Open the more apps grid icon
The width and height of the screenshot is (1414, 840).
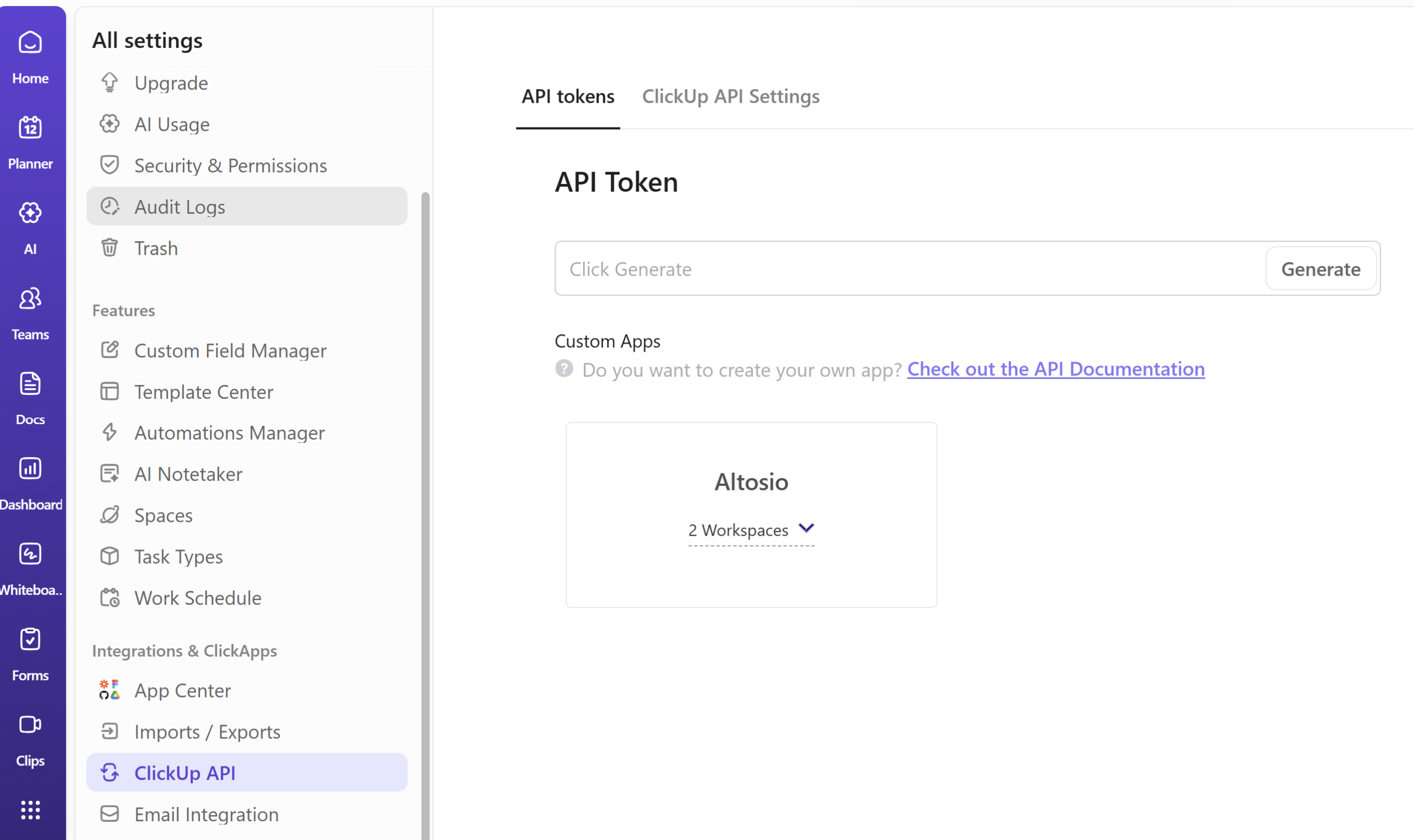(x=30, y=810)
